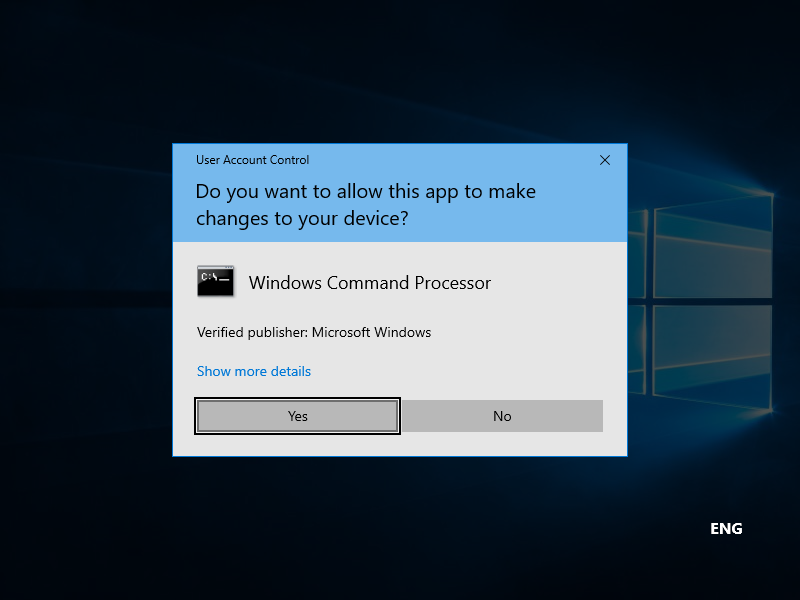
Task: Close the User Account Control dialog
Action: point(605,160)
